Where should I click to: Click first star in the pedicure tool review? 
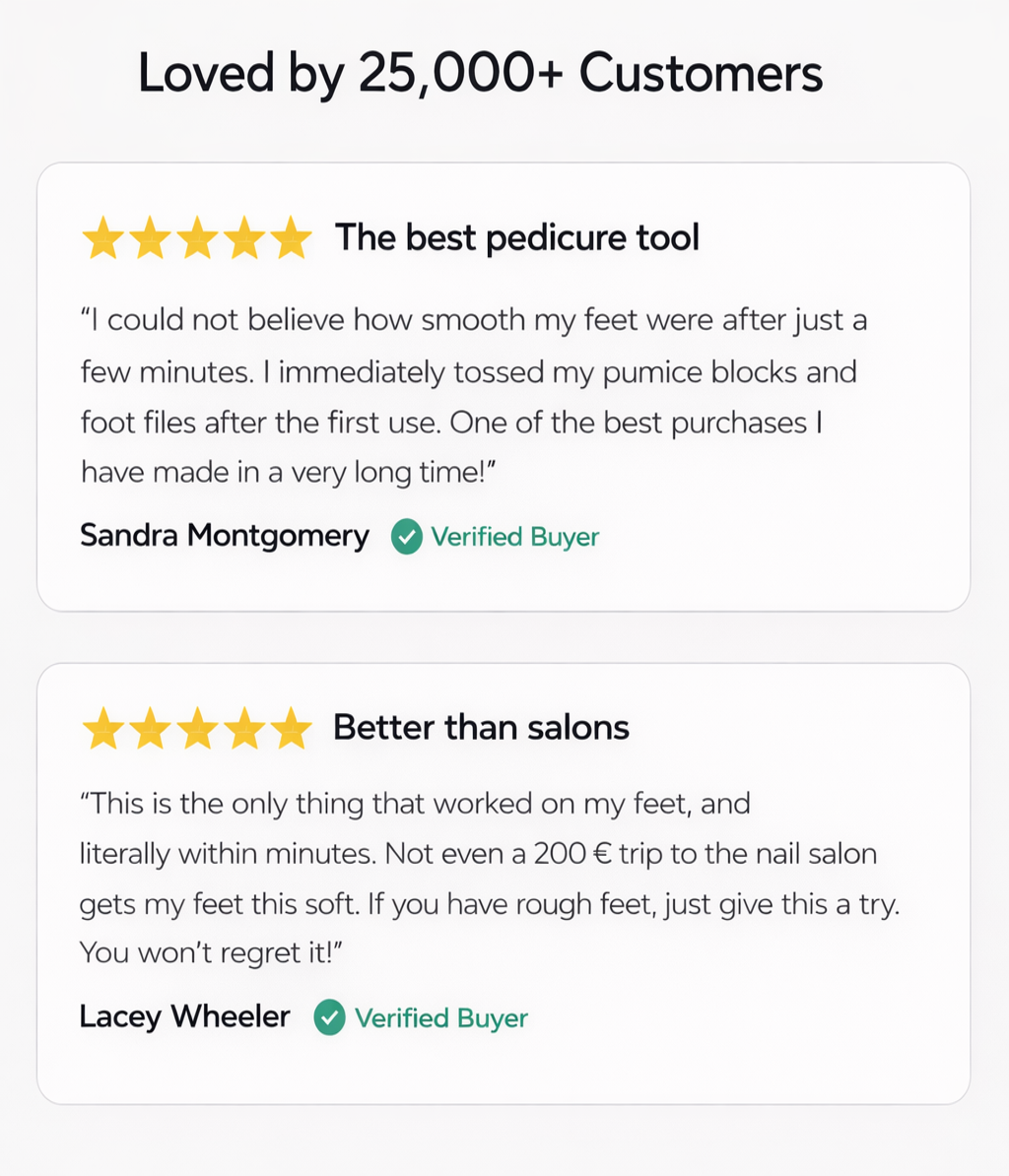click(x=101, y=239)
